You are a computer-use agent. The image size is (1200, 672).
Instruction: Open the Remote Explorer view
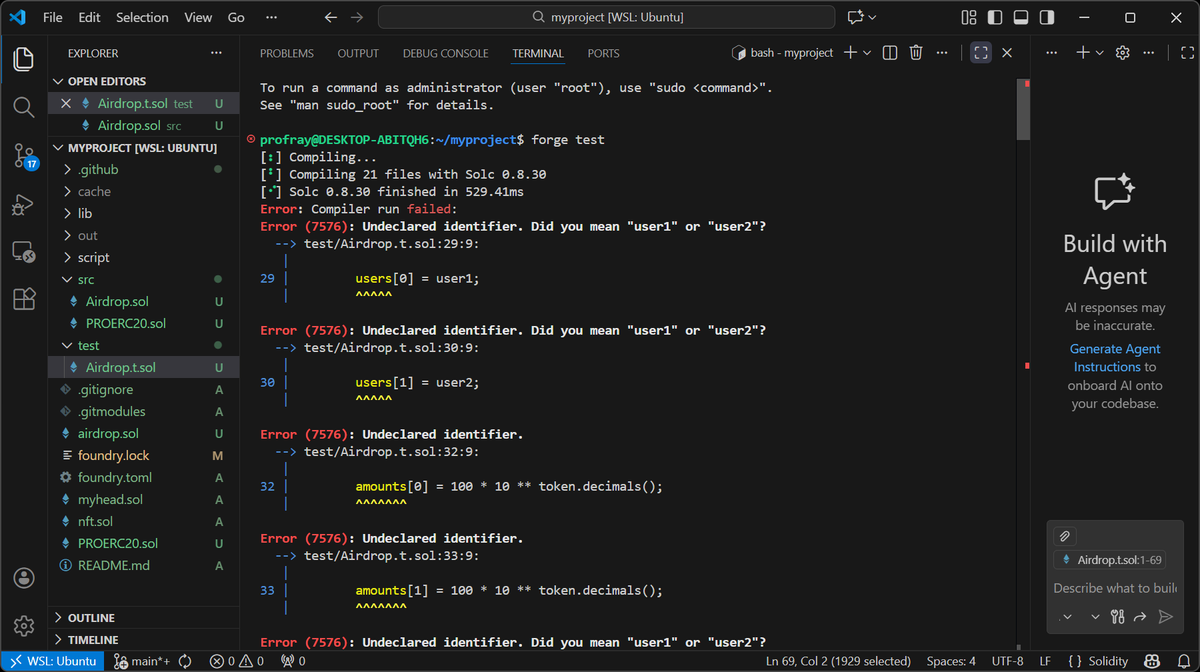tap(24, 252)
